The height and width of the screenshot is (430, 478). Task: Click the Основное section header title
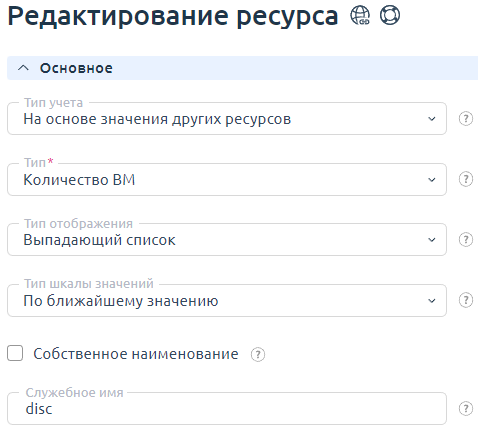click(x=76, y=68)
